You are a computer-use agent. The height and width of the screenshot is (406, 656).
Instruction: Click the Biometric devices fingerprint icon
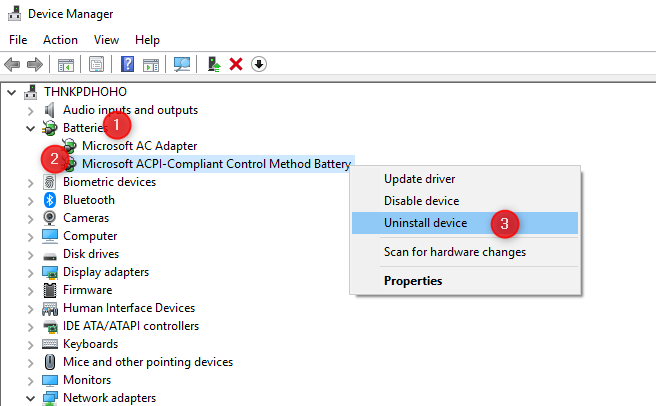coord(49,182)
